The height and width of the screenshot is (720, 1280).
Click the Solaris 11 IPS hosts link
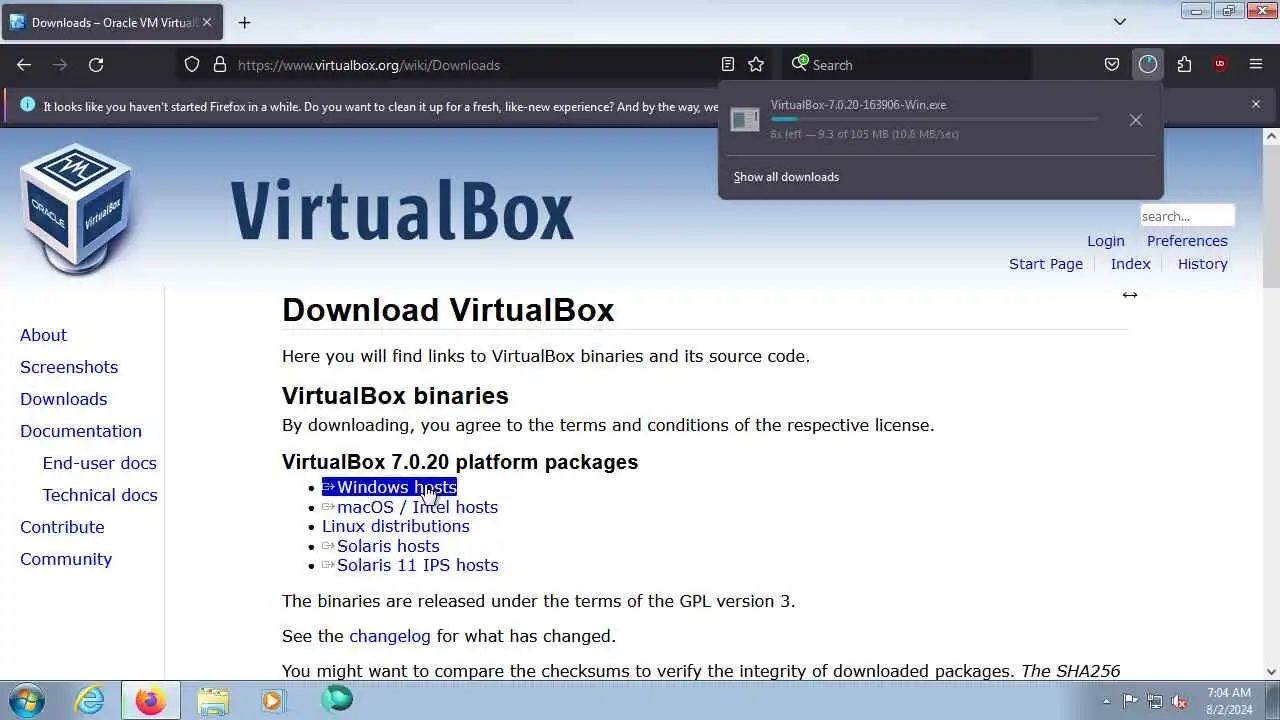410,565
